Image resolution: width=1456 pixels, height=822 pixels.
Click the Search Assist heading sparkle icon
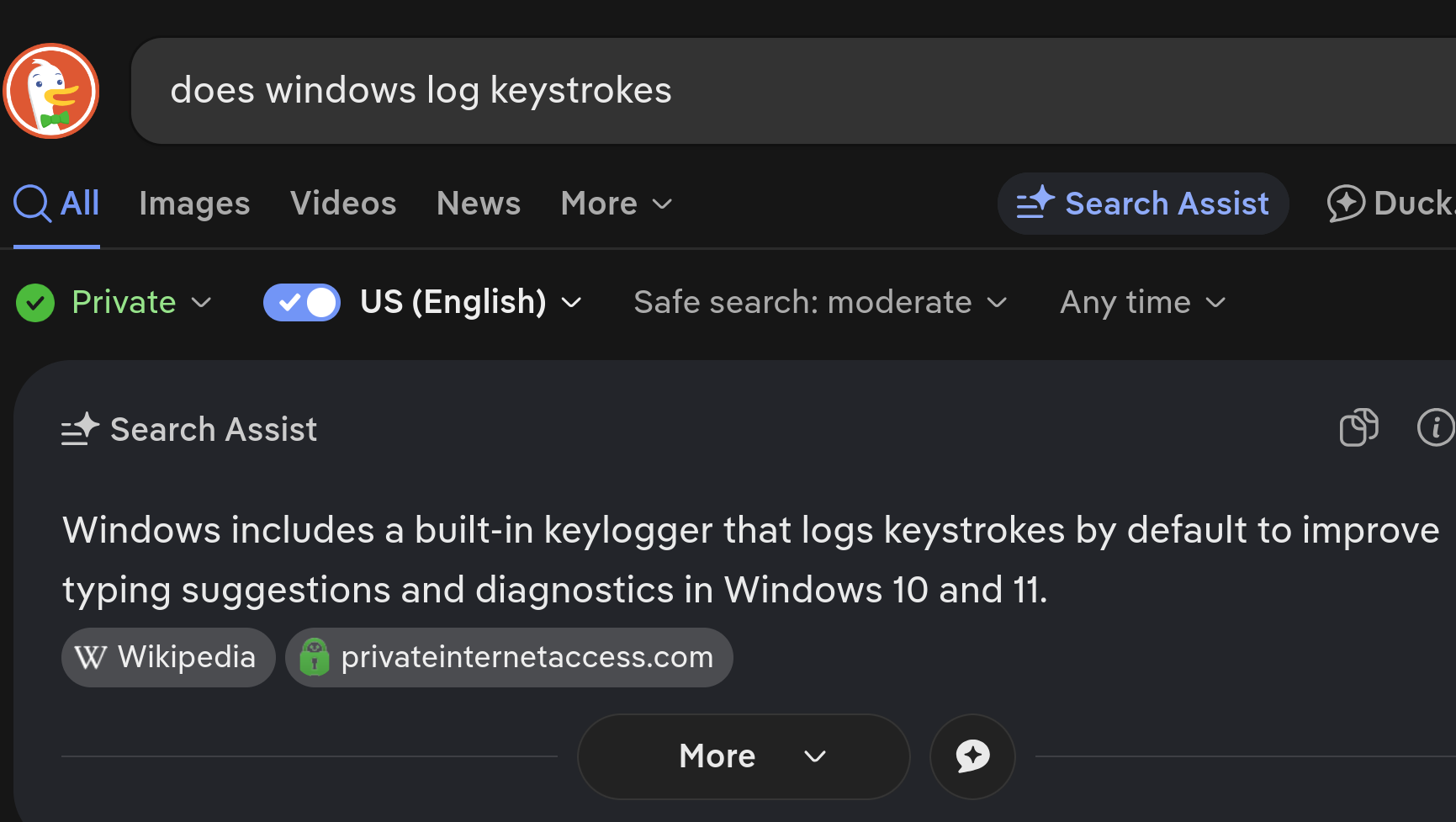(x=80, y=429)
